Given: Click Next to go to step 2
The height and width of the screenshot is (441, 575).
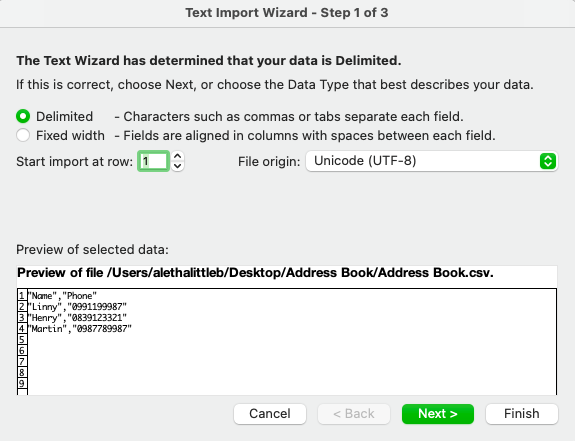Looking at the screenshot, I should (438, 414).
